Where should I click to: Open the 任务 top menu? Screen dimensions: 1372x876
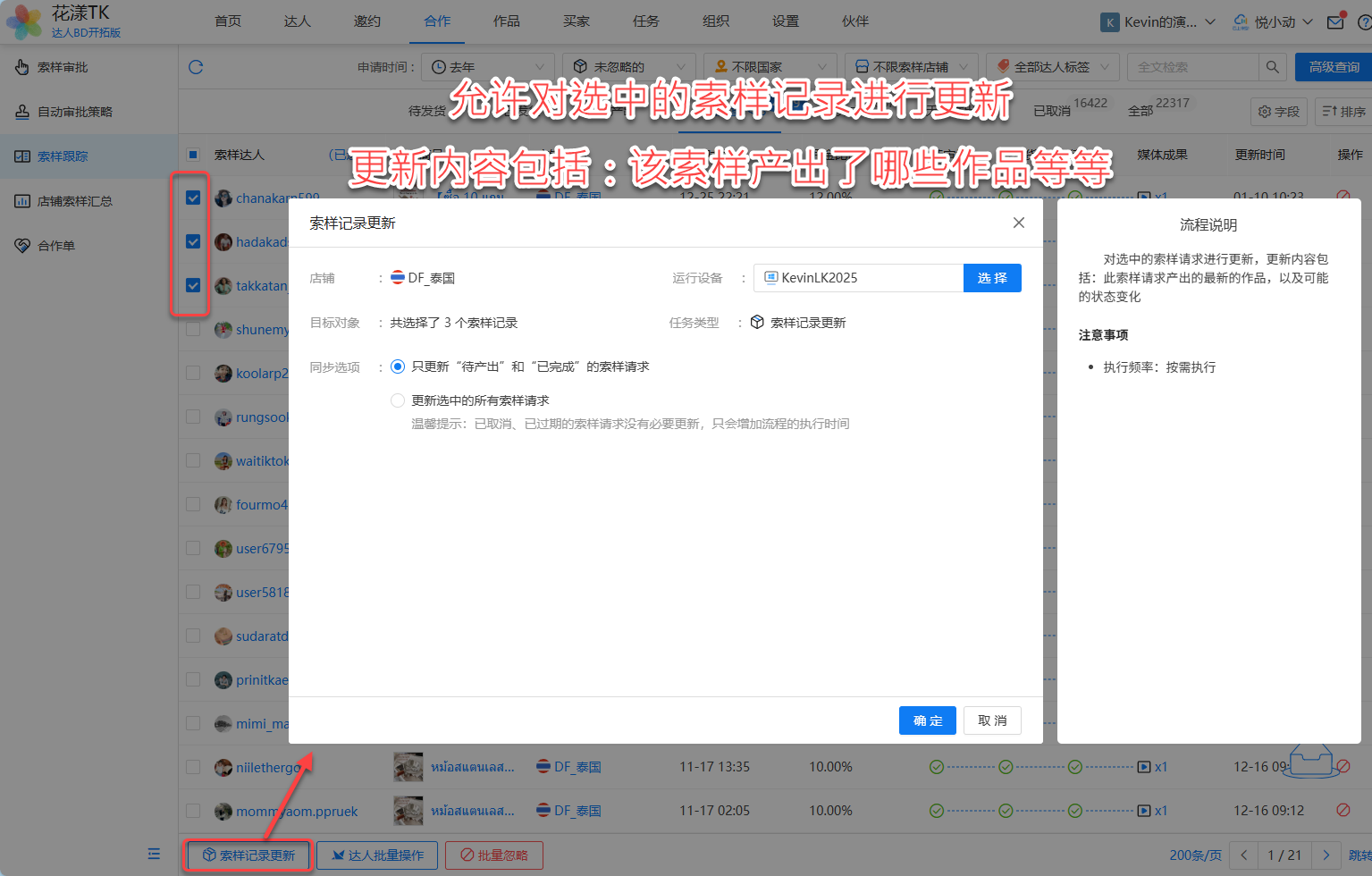(x=645, y=21)
